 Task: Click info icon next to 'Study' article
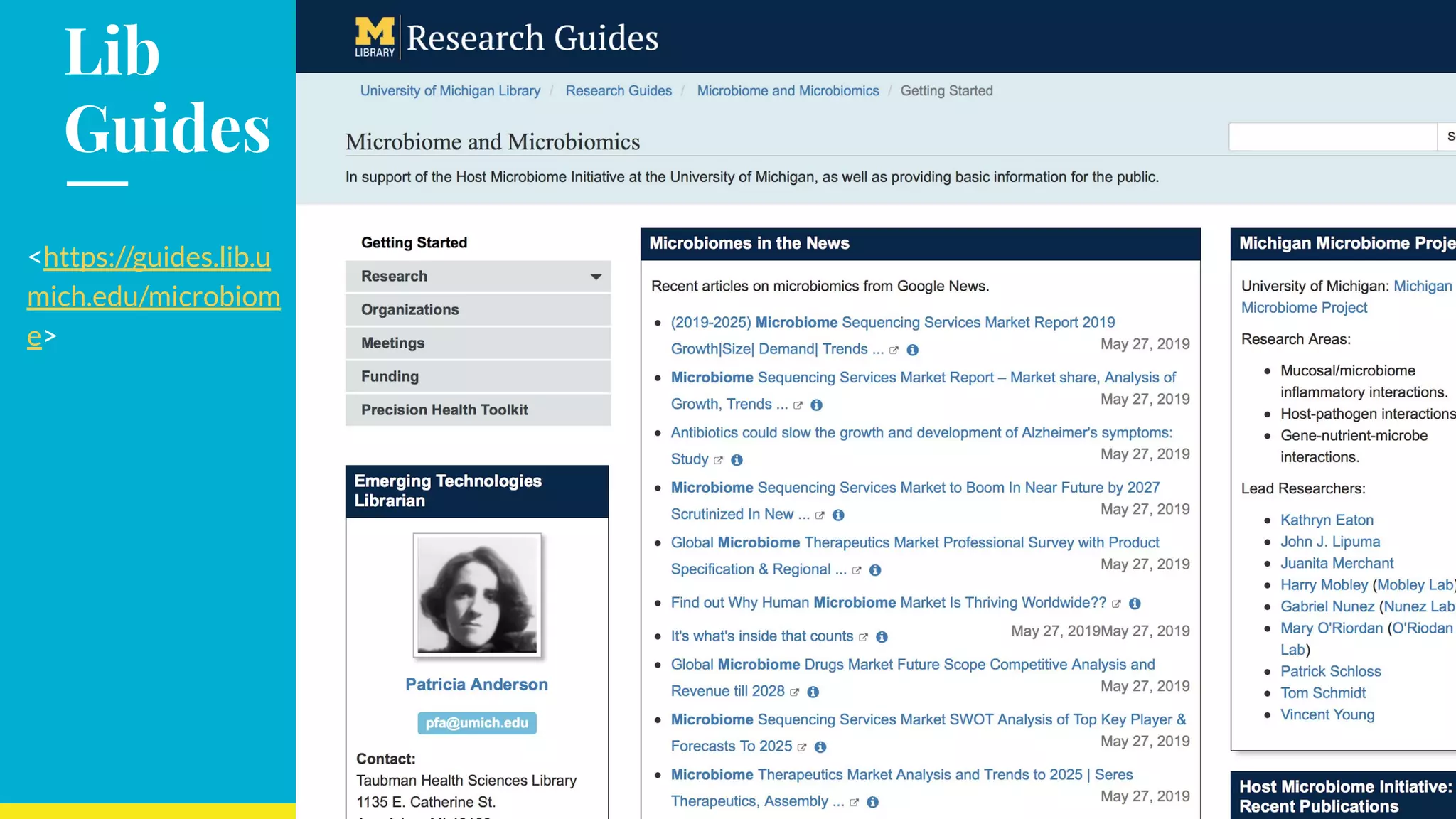click(x=737, y=460)
